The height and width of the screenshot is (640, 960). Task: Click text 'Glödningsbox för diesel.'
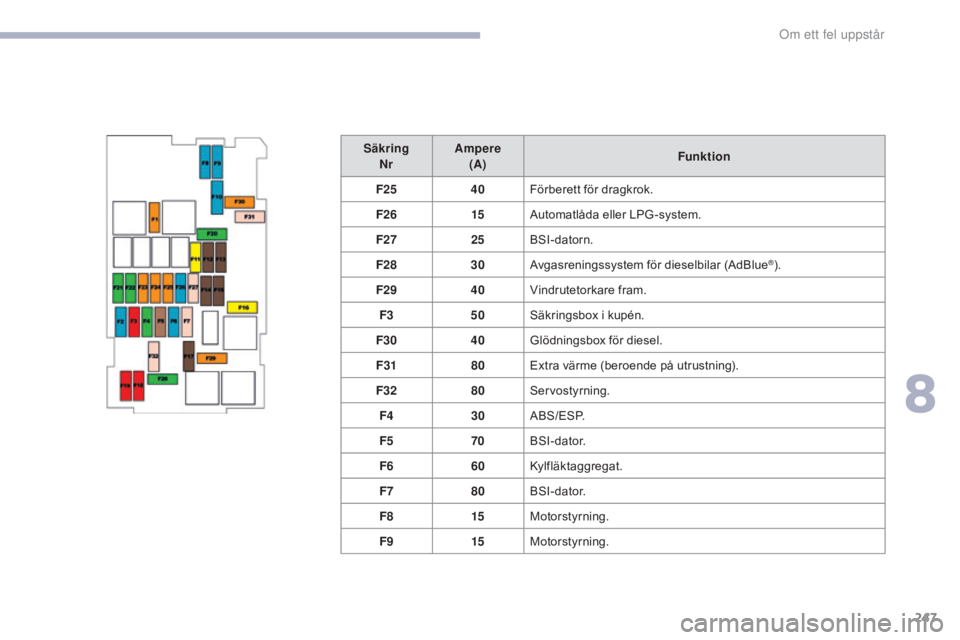coord(596,341)
